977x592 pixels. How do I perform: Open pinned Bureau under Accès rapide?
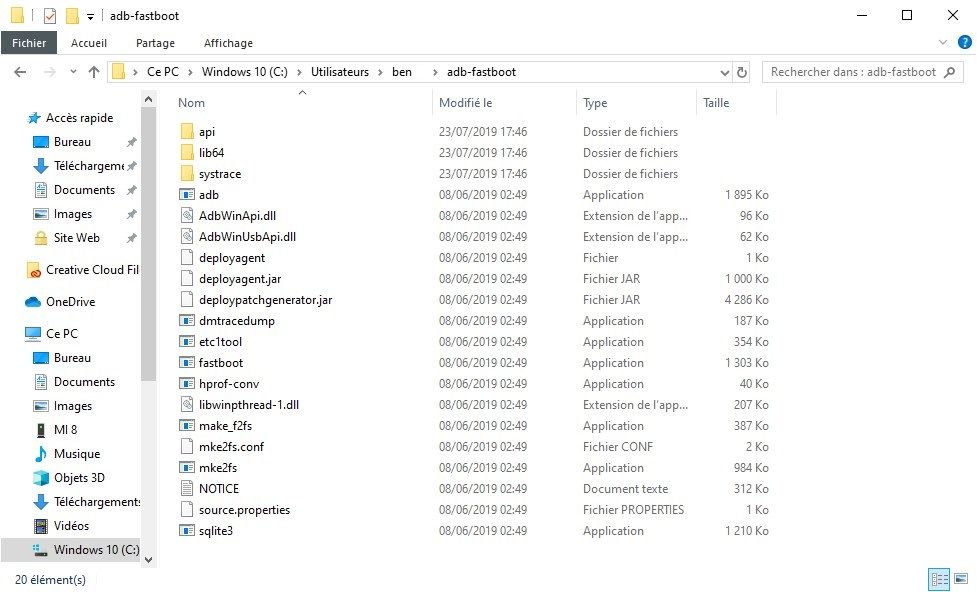click(72, 141)
